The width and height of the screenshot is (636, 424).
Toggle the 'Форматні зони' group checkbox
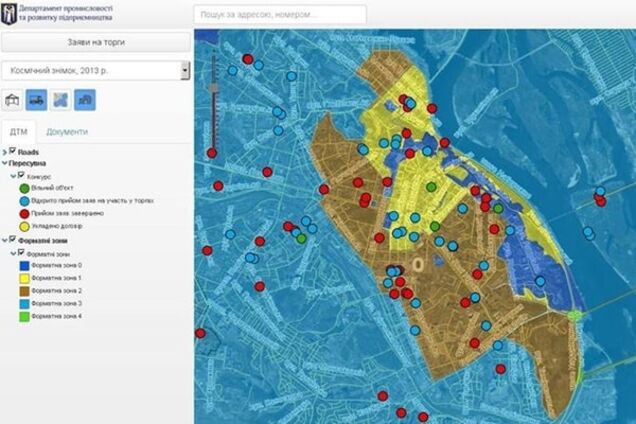[x=13, y=240]
